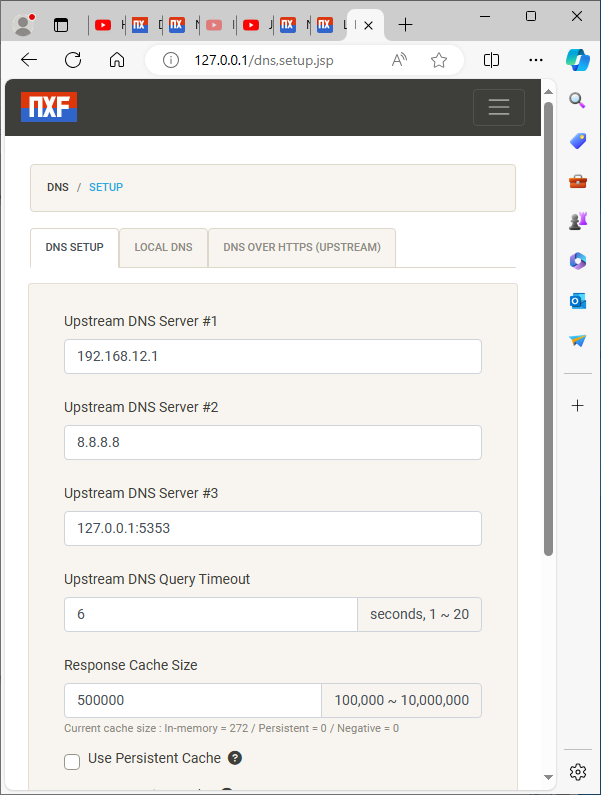Image resolution: width=601 pixels, height=795 pixels.
Task: Open the Edge Settings and more menu
Action: click(x=536, y=60)
